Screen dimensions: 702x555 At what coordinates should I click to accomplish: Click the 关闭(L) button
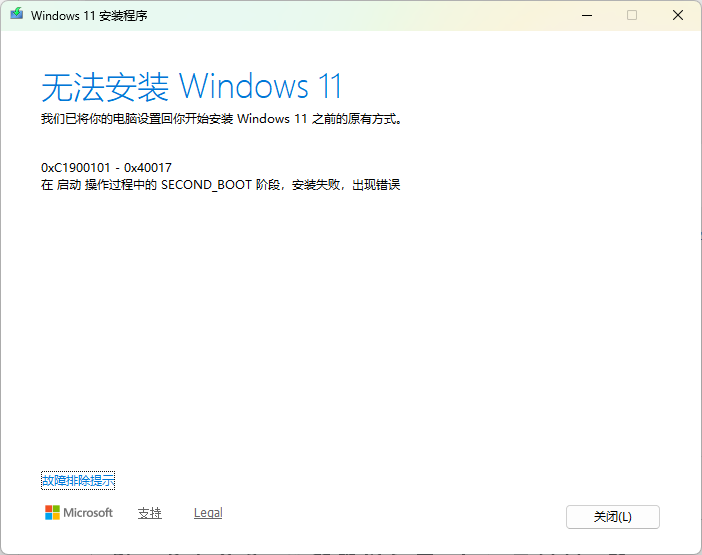click(x=612, y=517)
